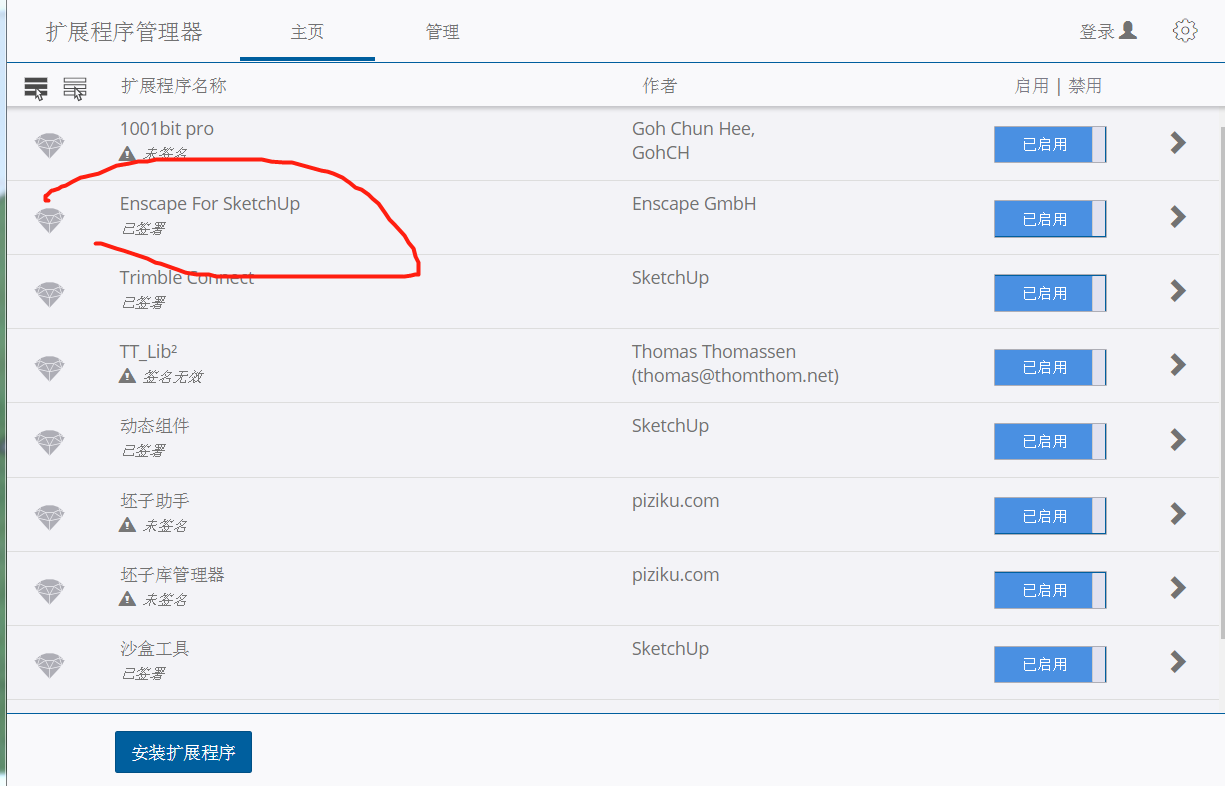Toggle 已启用 switch for Trimble Connect
1225x786 pixels.
[1050, 293]
